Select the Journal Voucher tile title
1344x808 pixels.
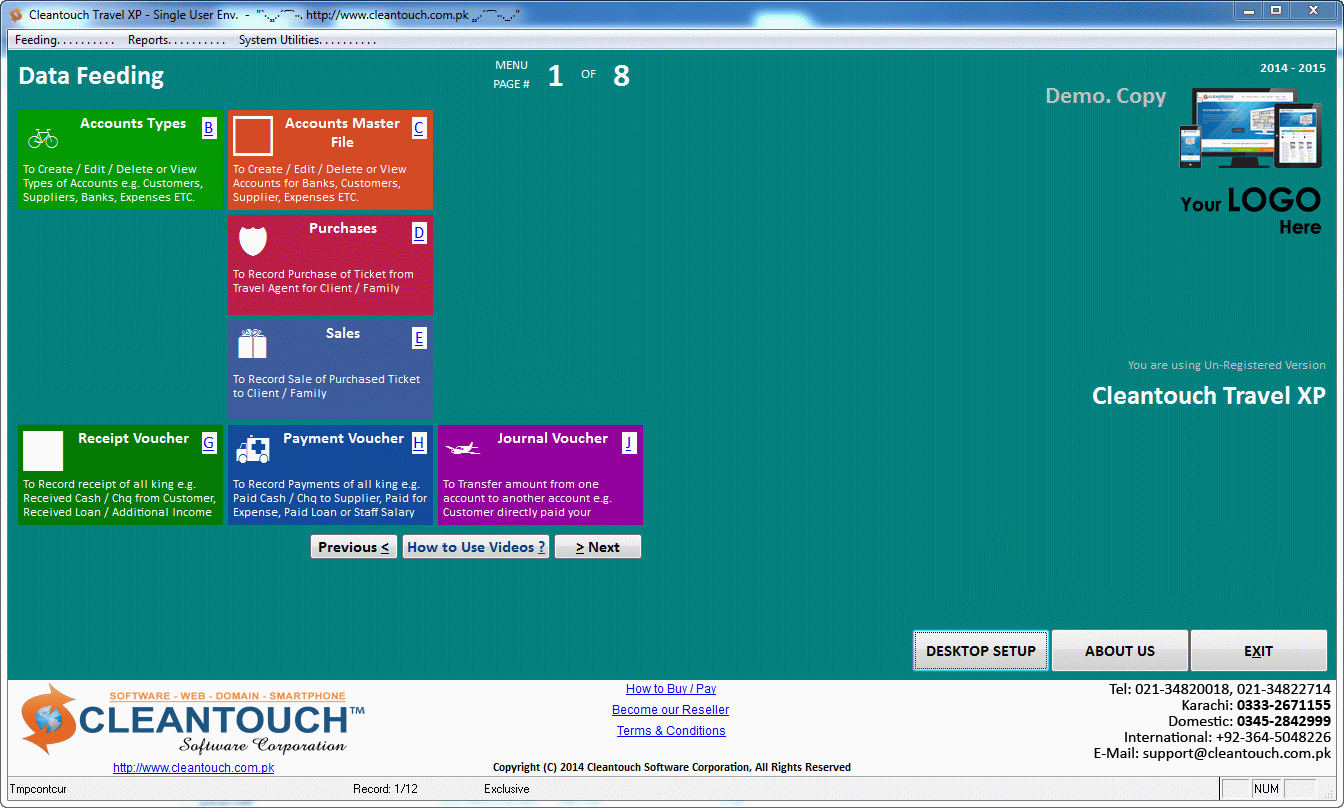[553, 439]
